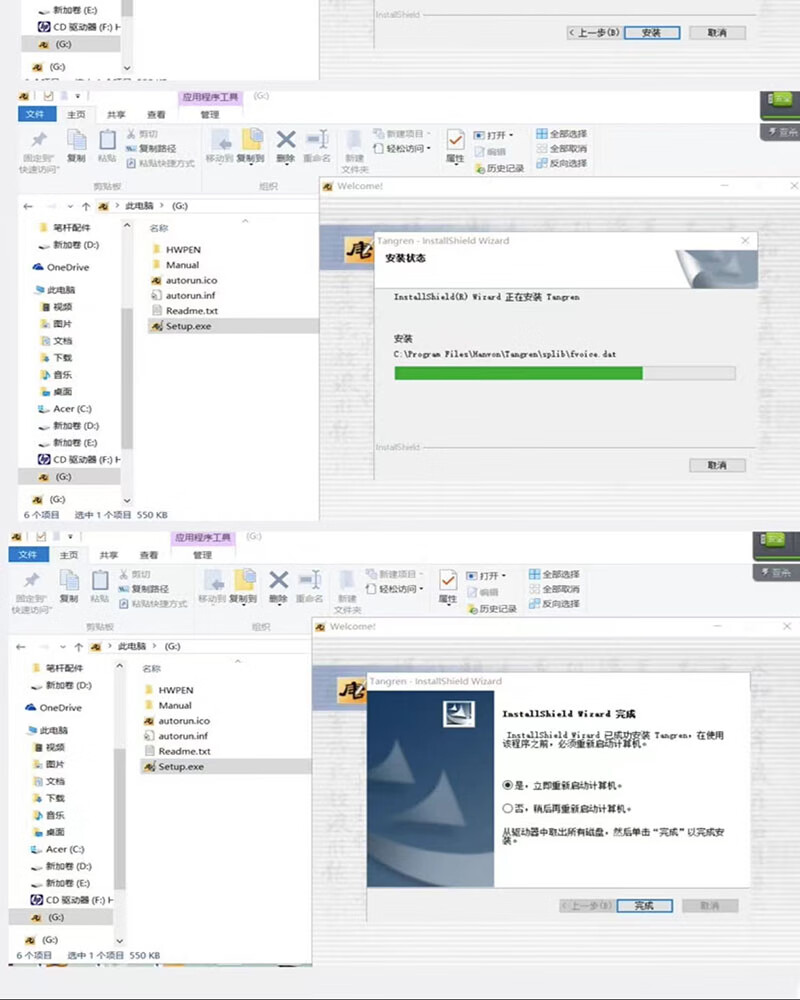Click the 粘贴 (Paste) icon in the middle explorer ribbon
The width and height of the screenshot is (800, 1000).
pyautogui.click(x=106, y=141)
